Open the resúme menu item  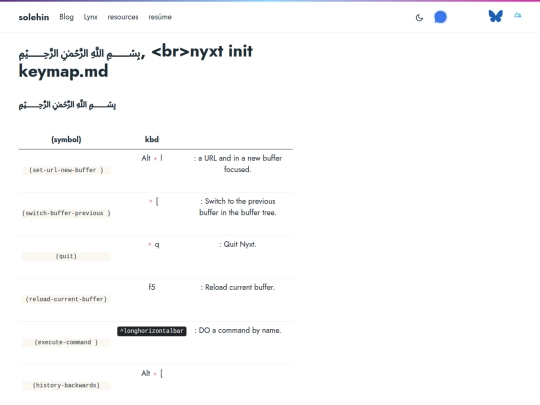point(160,17)
